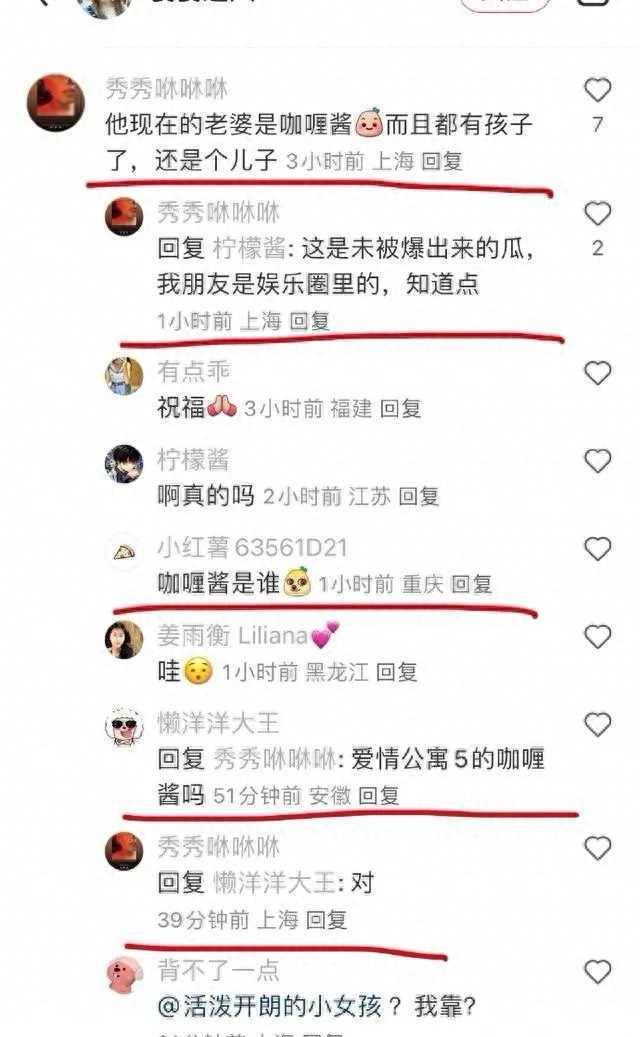Like 秀秀咻咻咻's top comment with 7 likes

pyautogui.click(x=597, y=90)
